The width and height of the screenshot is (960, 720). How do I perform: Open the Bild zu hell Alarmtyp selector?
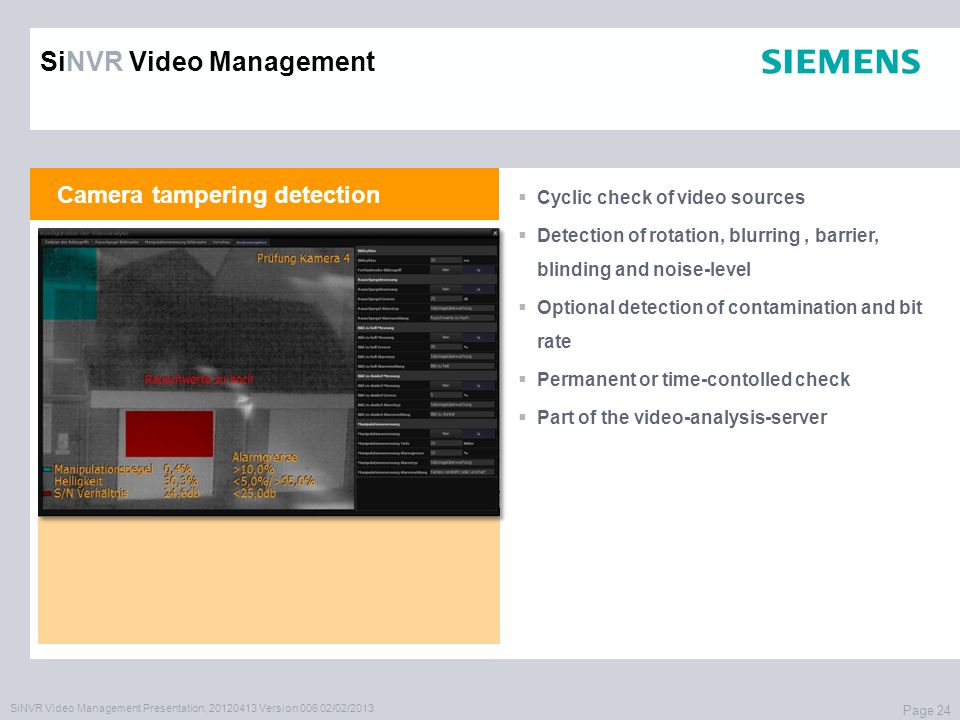462,356
